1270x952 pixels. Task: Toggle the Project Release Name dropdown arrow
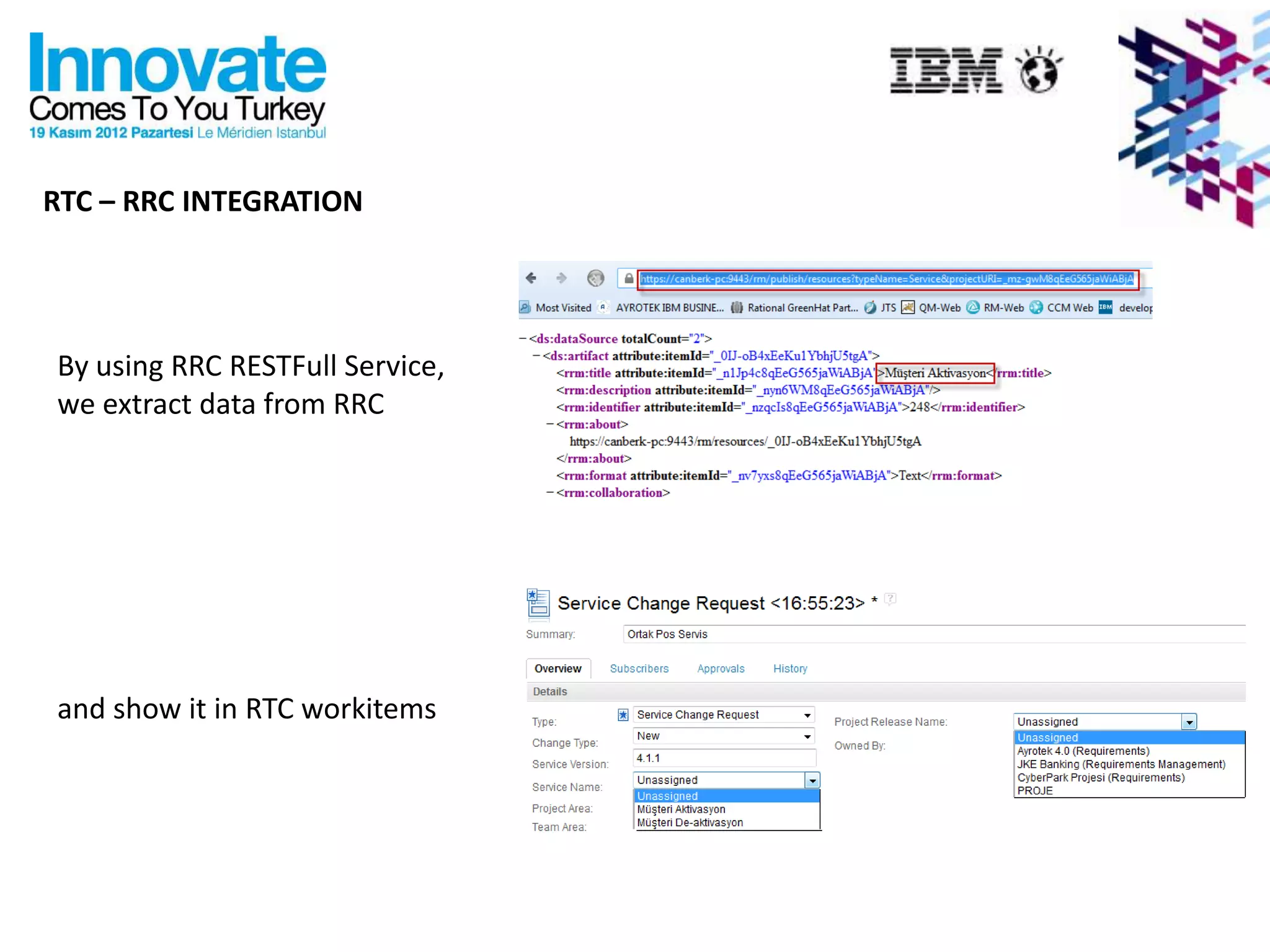pos(1189,722)
